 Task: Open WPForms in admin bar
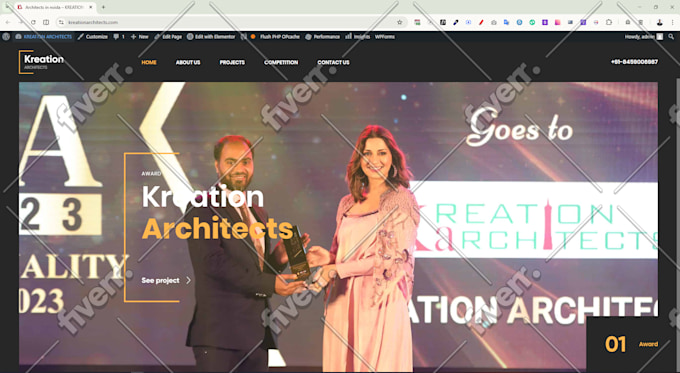coord(385,37)
